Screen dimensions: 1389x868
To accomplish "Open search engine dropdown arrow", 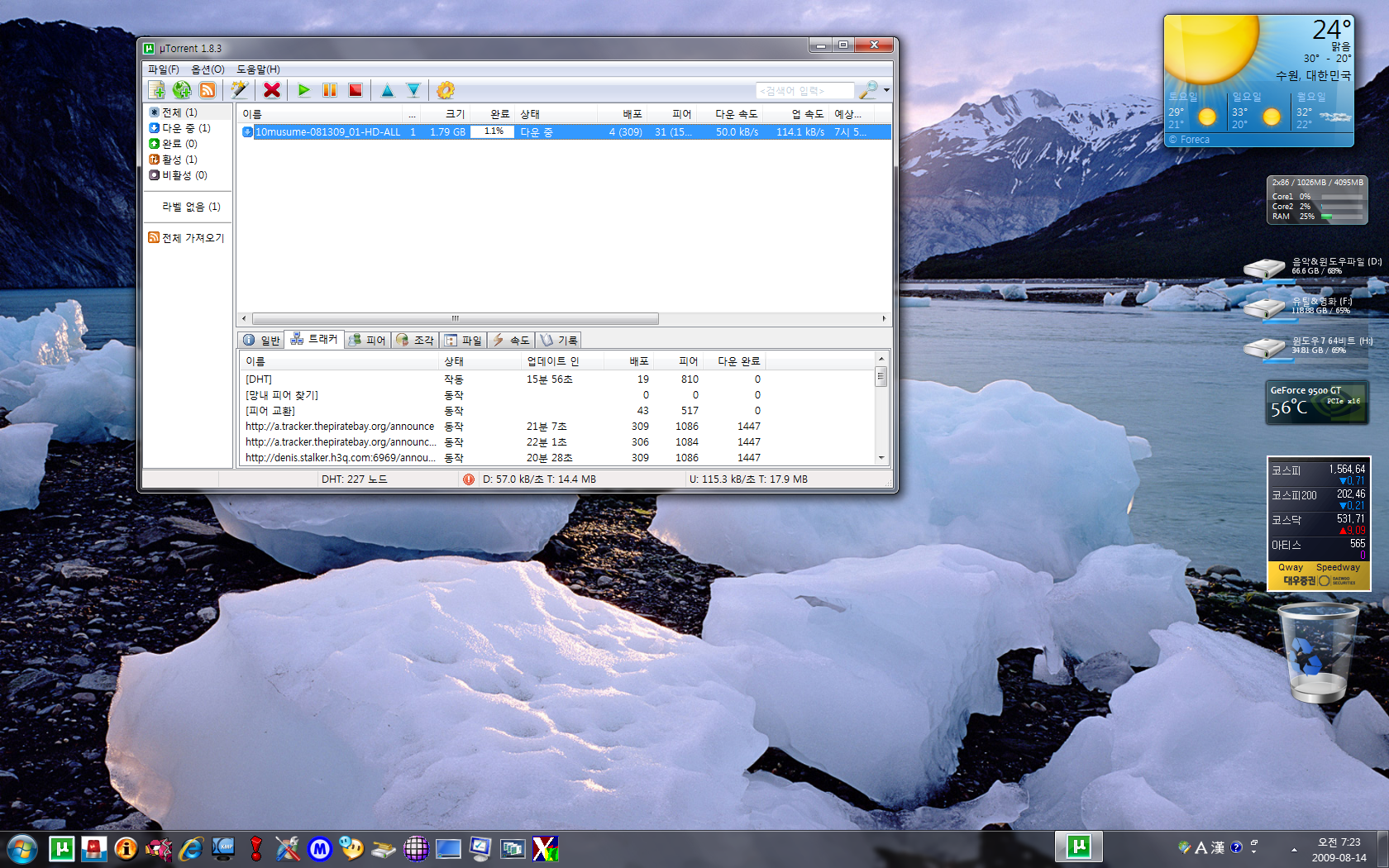I will (x=886, y=90).
